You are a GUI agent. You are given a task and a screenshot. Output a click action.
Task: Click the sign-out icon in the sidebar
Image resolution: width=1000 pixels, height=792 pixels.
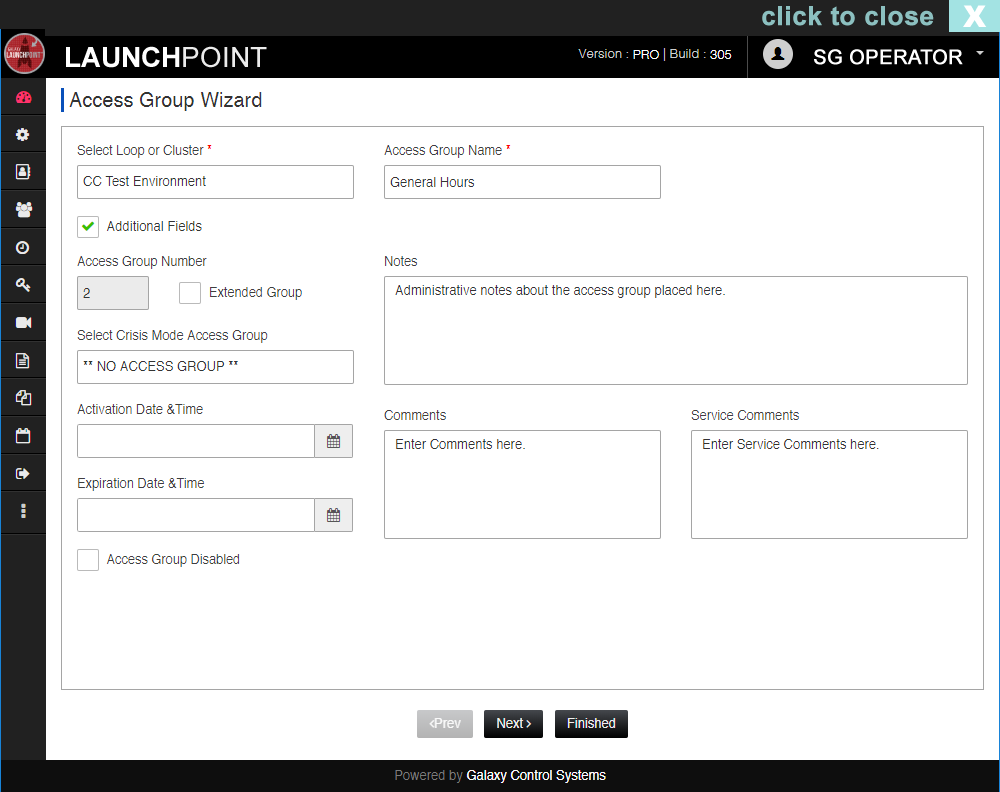(22, 472)
